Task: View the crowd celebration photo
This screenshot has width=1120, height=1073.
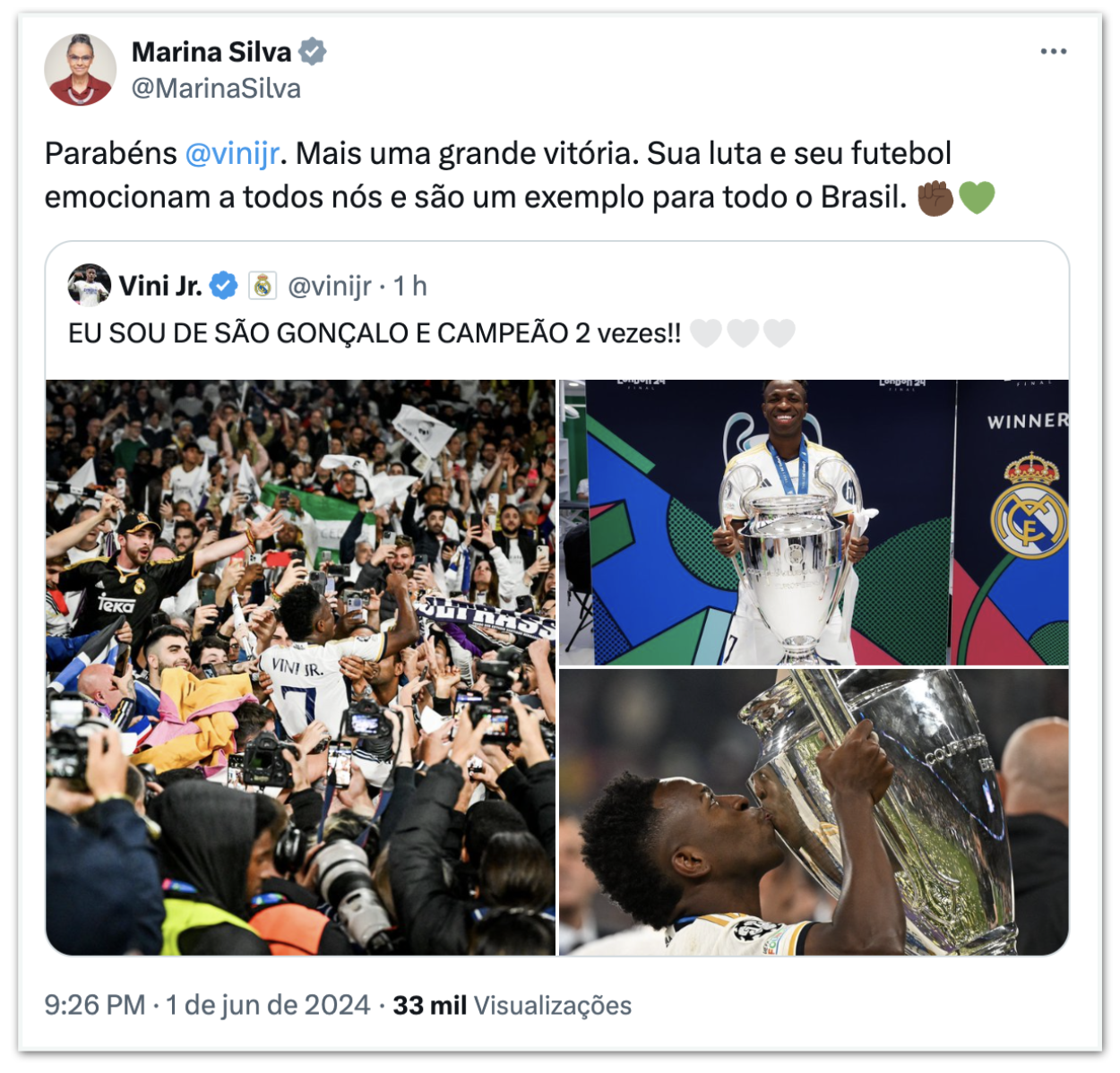Action: [300, 667]
